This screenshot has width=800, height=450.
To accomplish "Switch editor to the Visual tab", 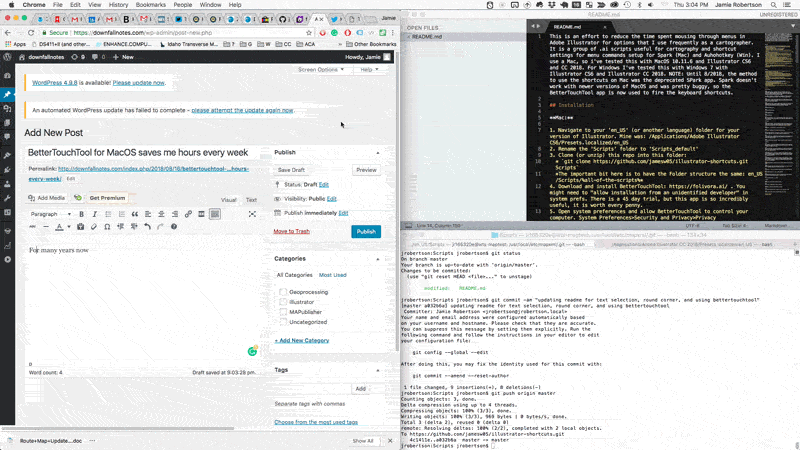I will (229, 200).
